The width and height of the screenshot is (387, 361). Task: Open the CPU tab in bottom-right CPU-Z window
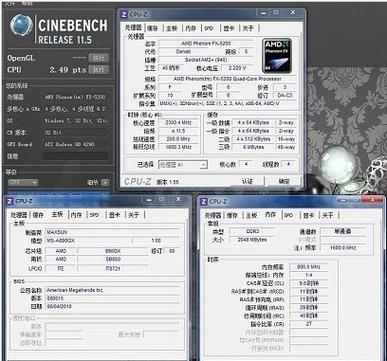(213, 215)
